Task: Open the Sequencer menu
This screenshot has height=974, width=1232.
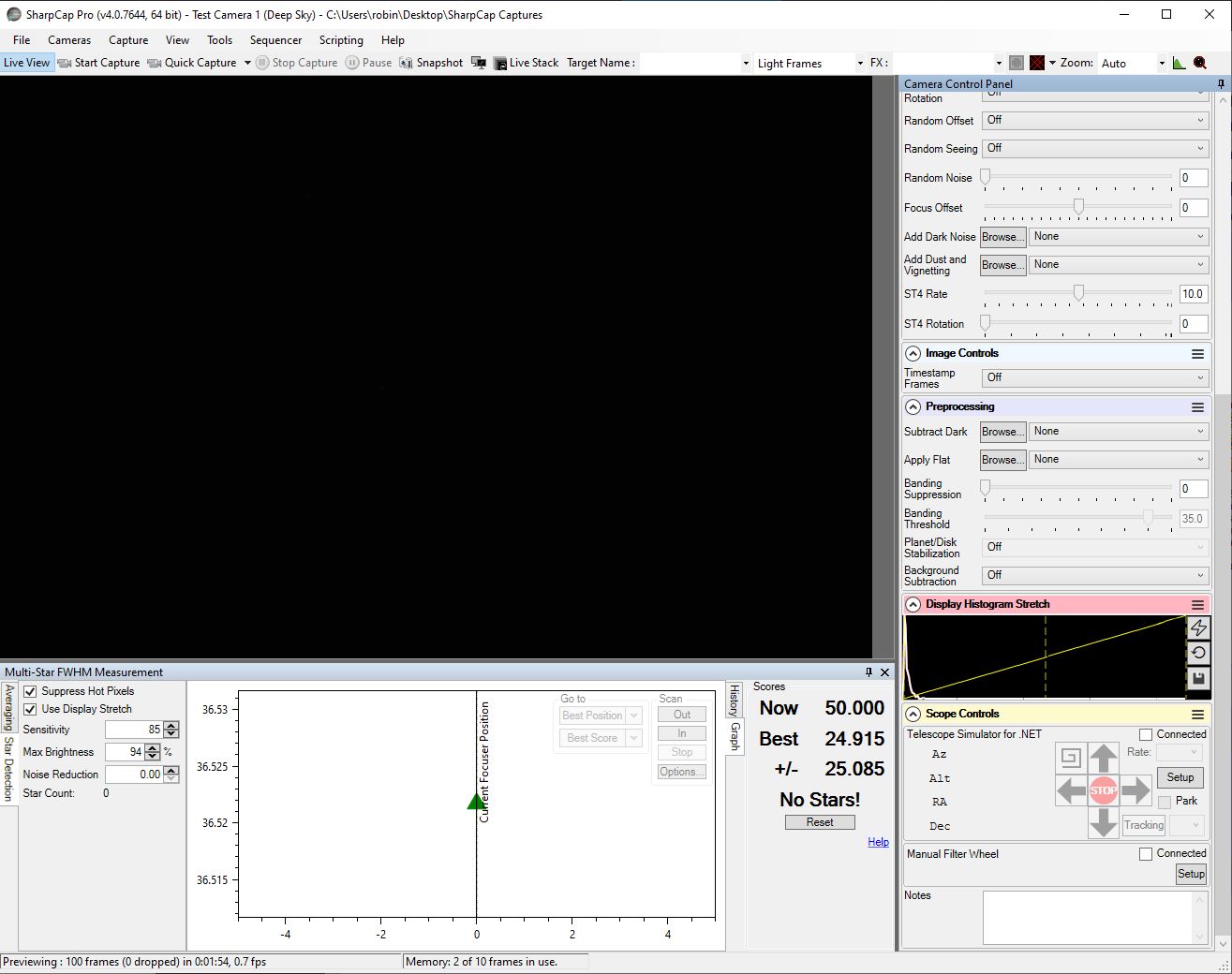Action: 275,40
